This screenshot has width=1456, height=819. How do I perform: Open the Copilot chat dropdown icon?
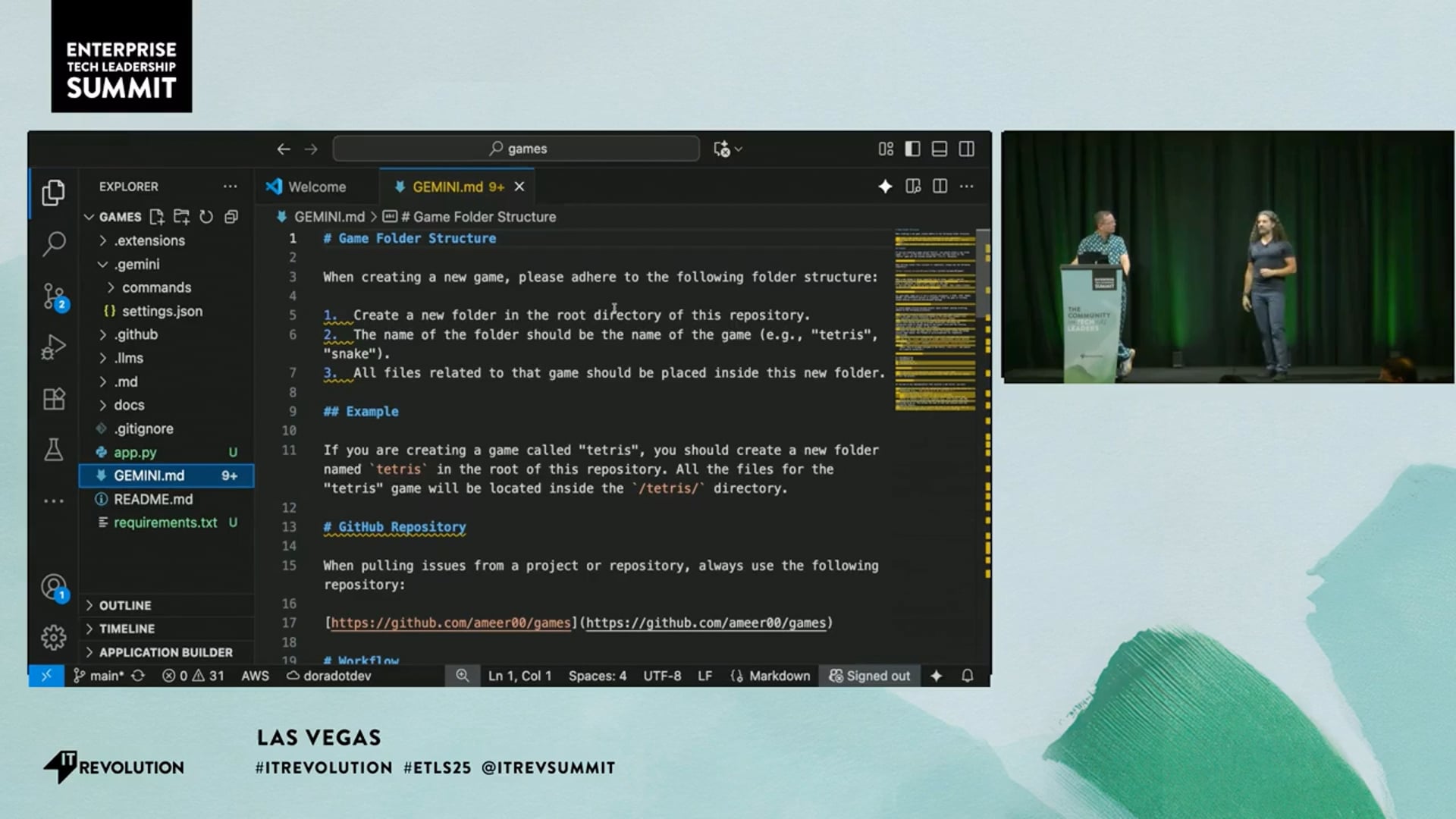[x=727, y=149]
